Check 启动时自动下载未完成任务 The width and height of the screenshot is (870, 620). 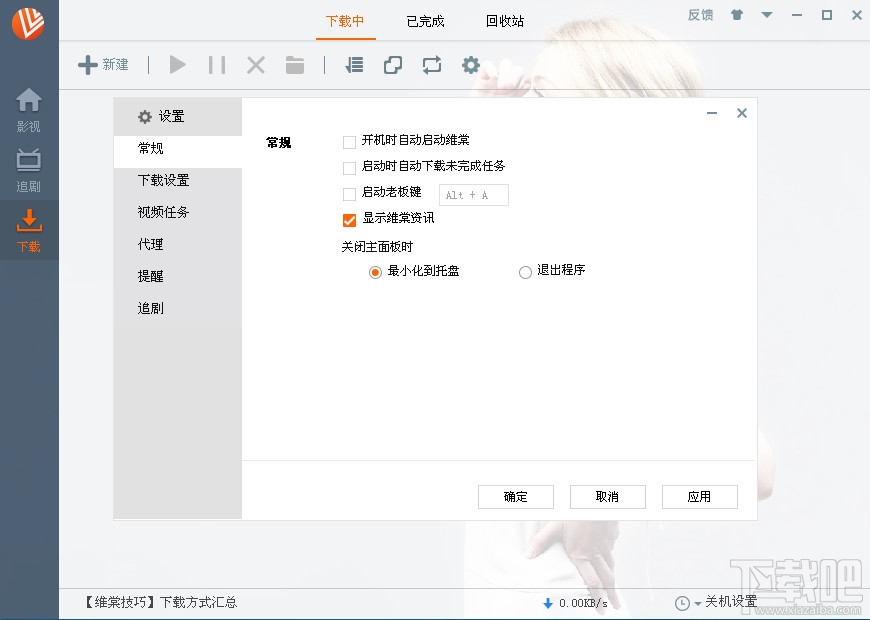[349, 168]
